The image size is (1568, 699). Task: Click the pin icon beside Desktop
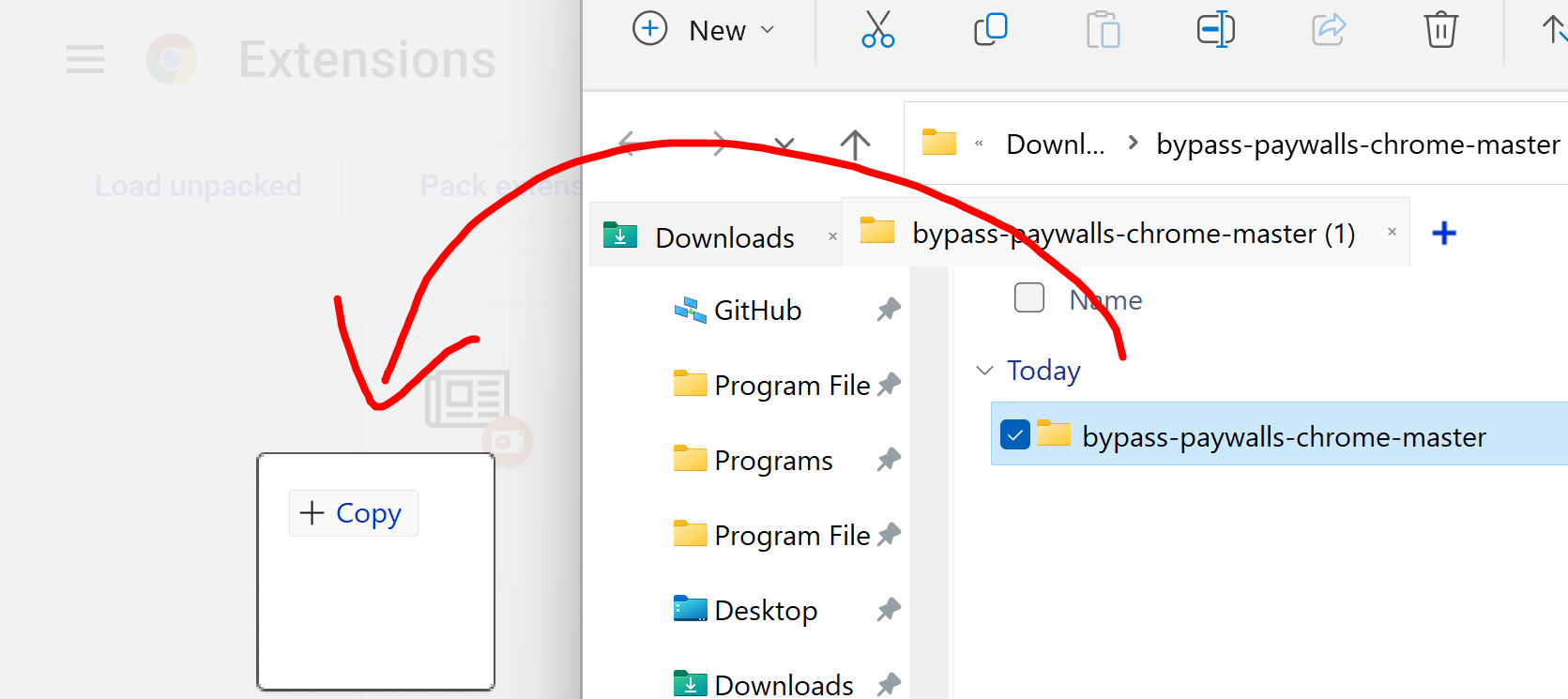point(889,610)
